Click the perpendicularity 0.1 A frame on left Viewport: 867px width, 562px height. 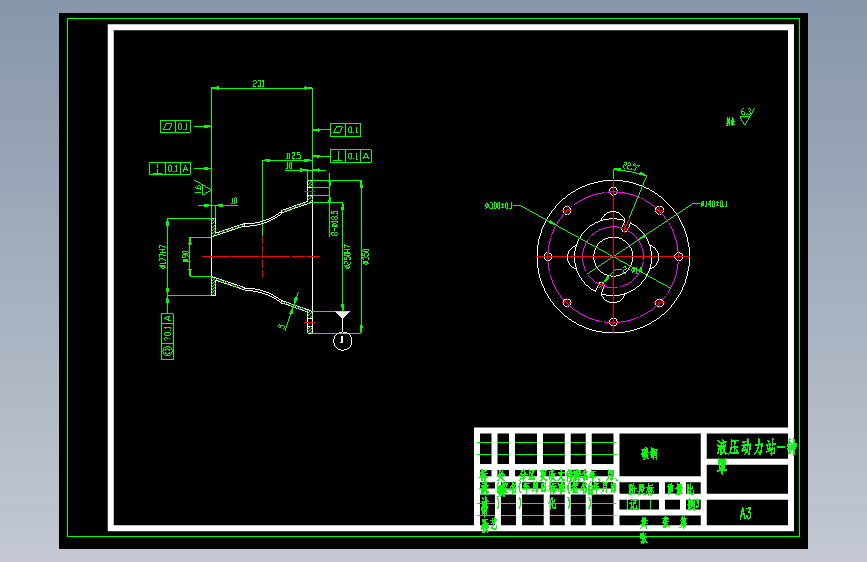pyautogui.click(x=170, y=168)
